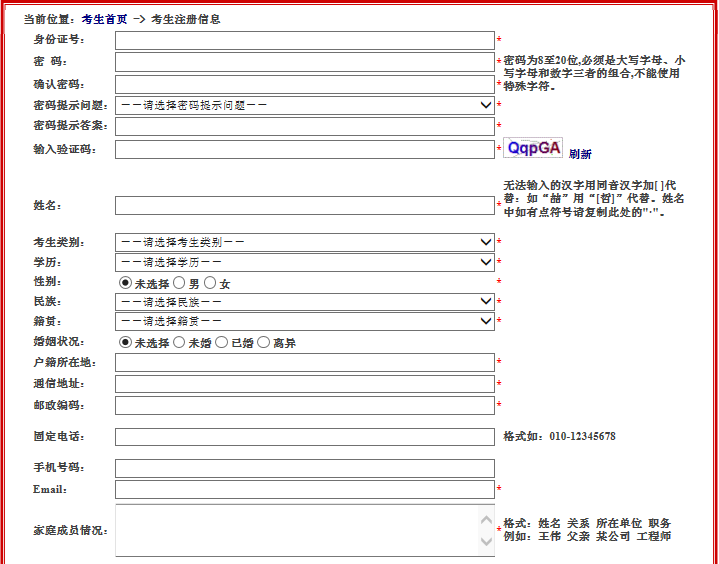Expand the 密码提示问题 dropdown
This screenshot has height=564, width=719.
pyautogui.click(x=305, y=105)
